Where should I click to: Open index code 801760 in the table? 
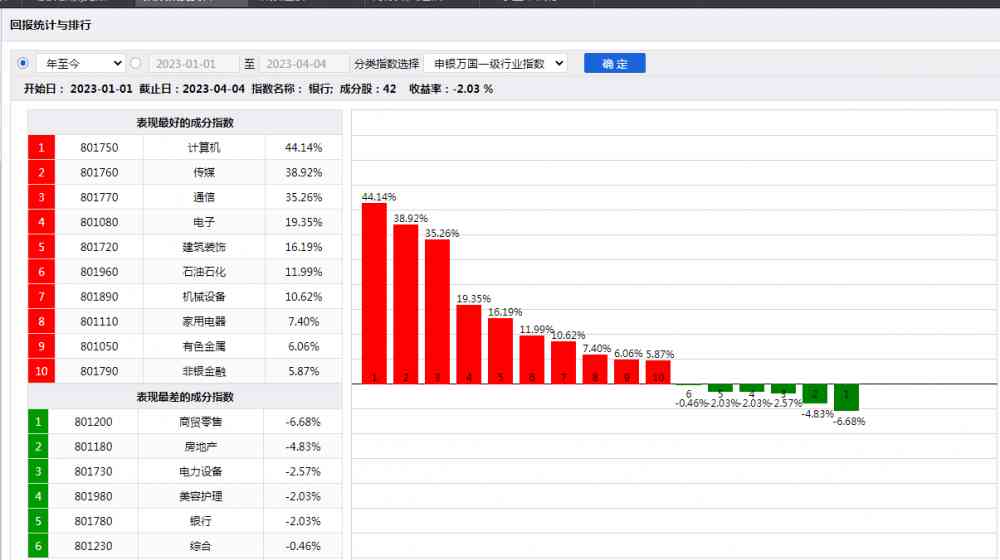click(99, 172)
